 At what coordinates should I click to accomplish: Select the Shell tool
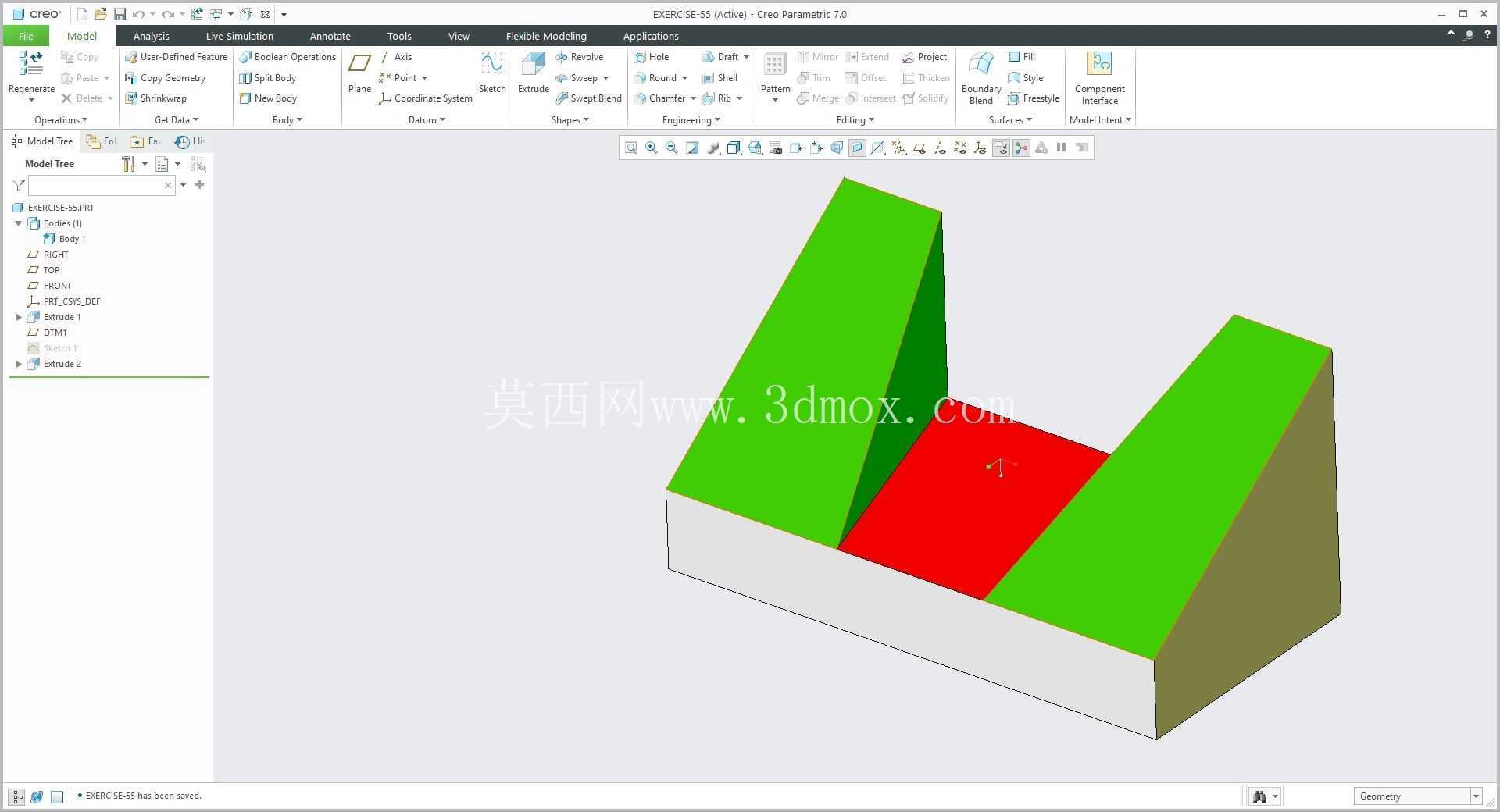[720, 78]
